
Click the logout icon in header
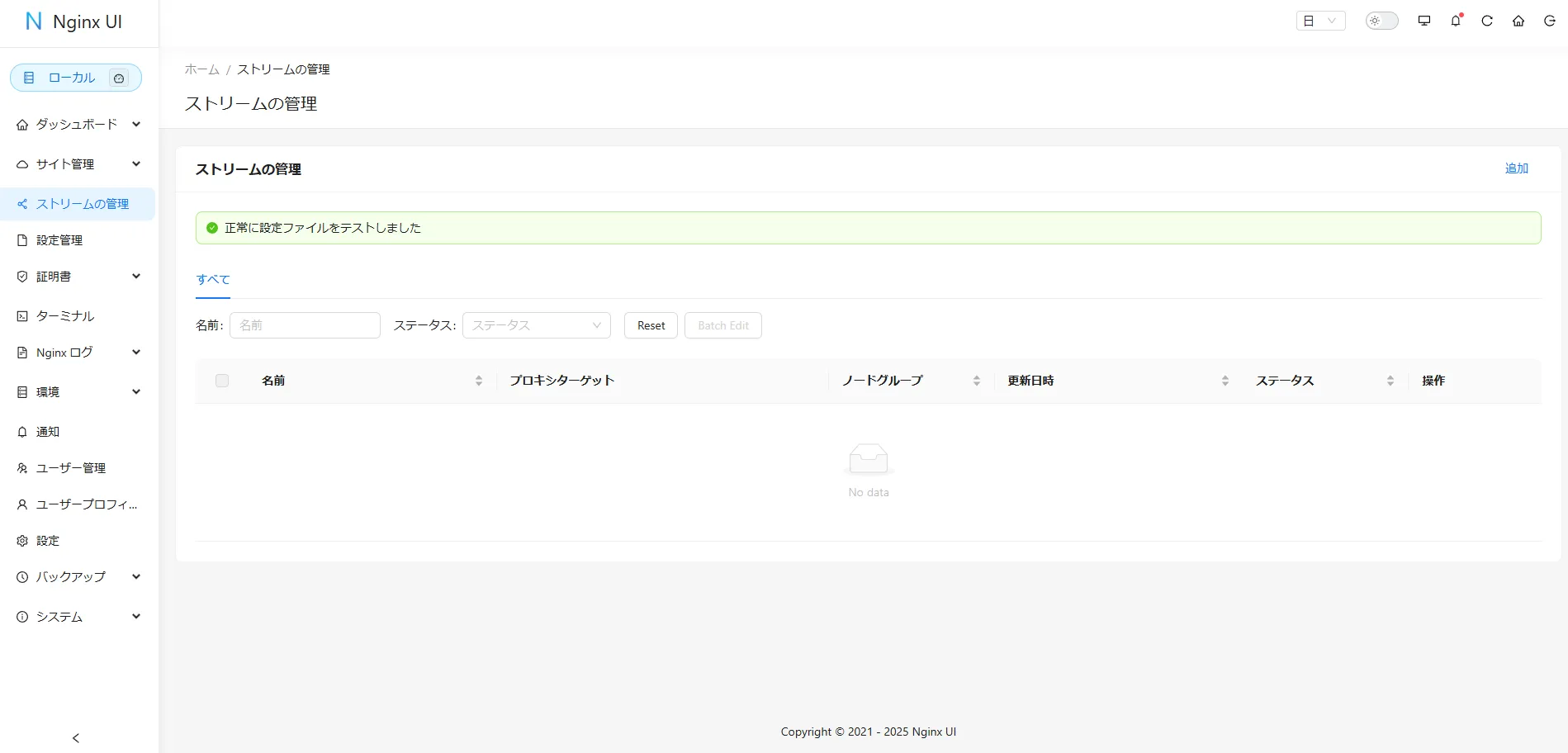pyautogui.click(x=1550, y=21)
